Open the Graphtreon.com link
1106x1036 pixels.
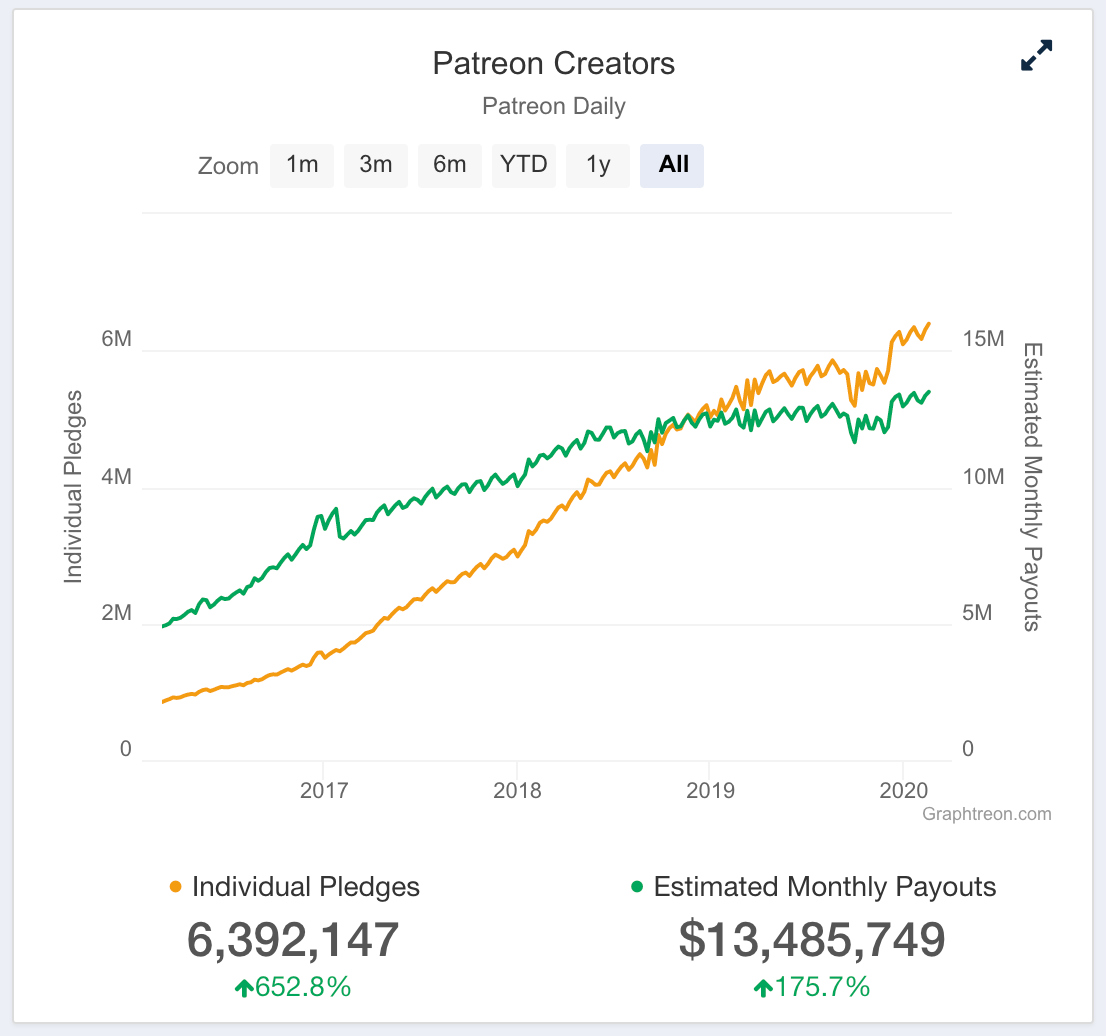point(986,813)
